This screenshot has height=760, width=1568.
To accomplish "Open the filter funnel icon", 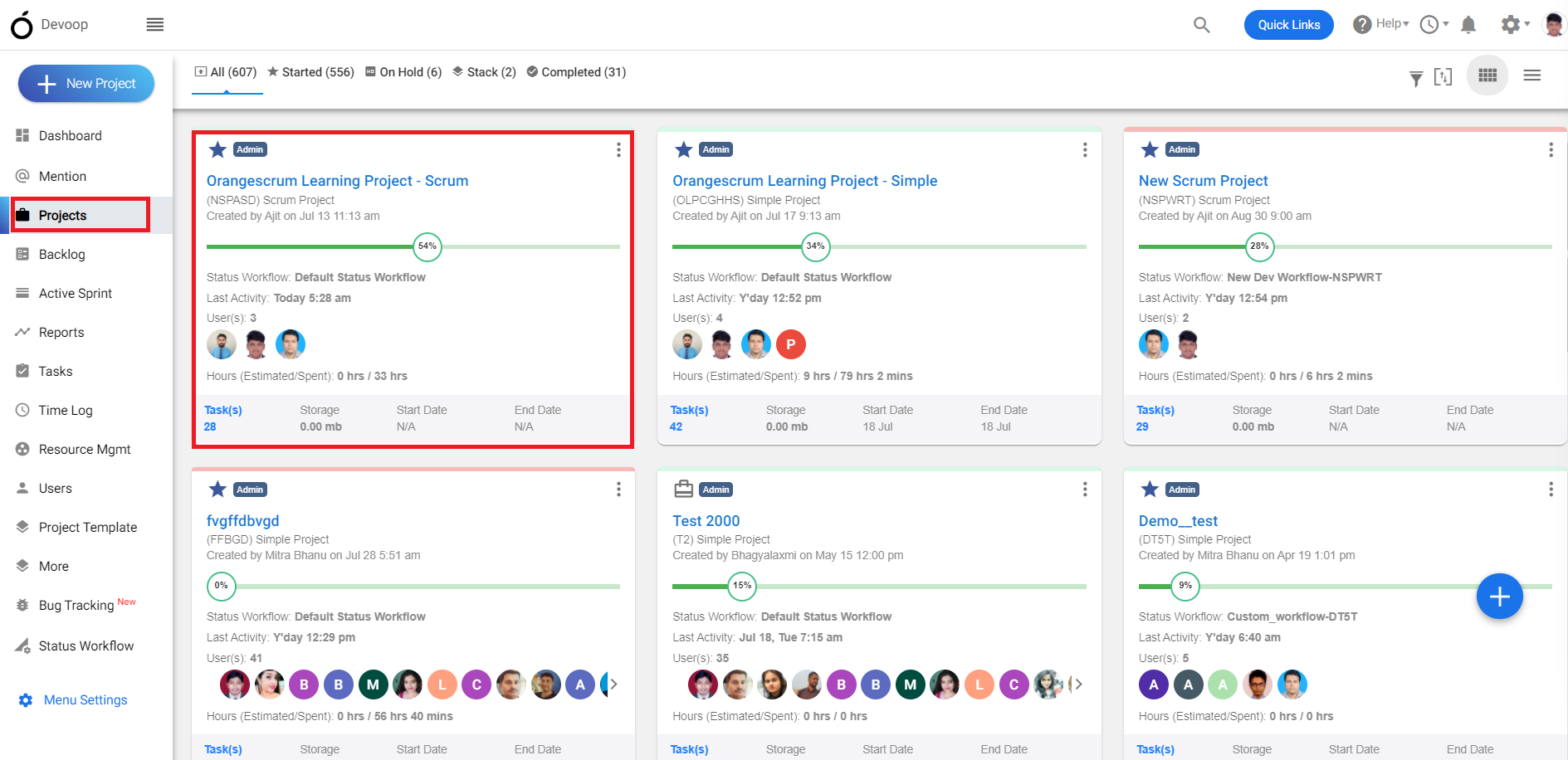I will click(1416, 78).
